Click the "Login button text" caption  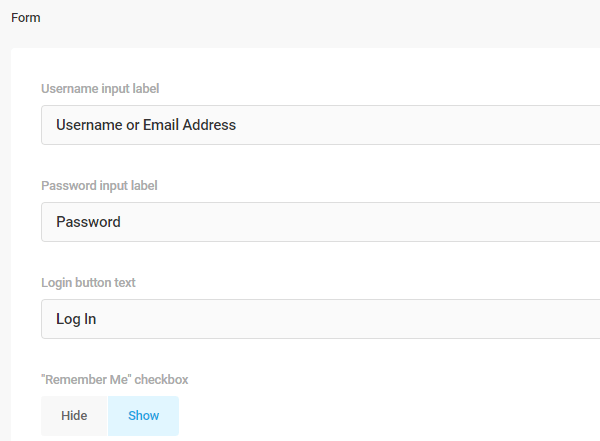88,282
